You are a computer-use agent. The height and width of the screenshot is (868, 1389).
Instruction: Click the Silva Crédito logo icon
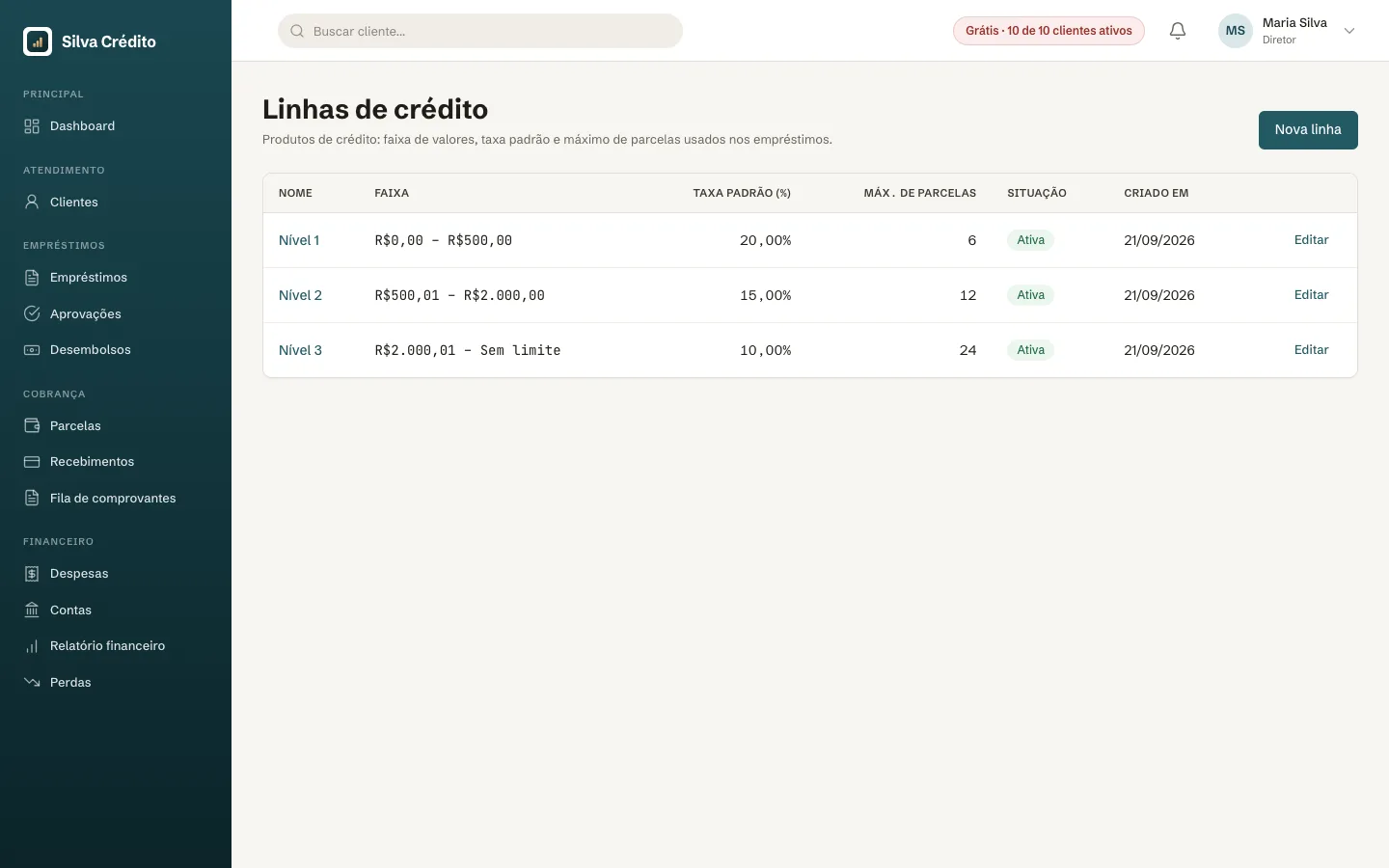click(x=38, y=41)
